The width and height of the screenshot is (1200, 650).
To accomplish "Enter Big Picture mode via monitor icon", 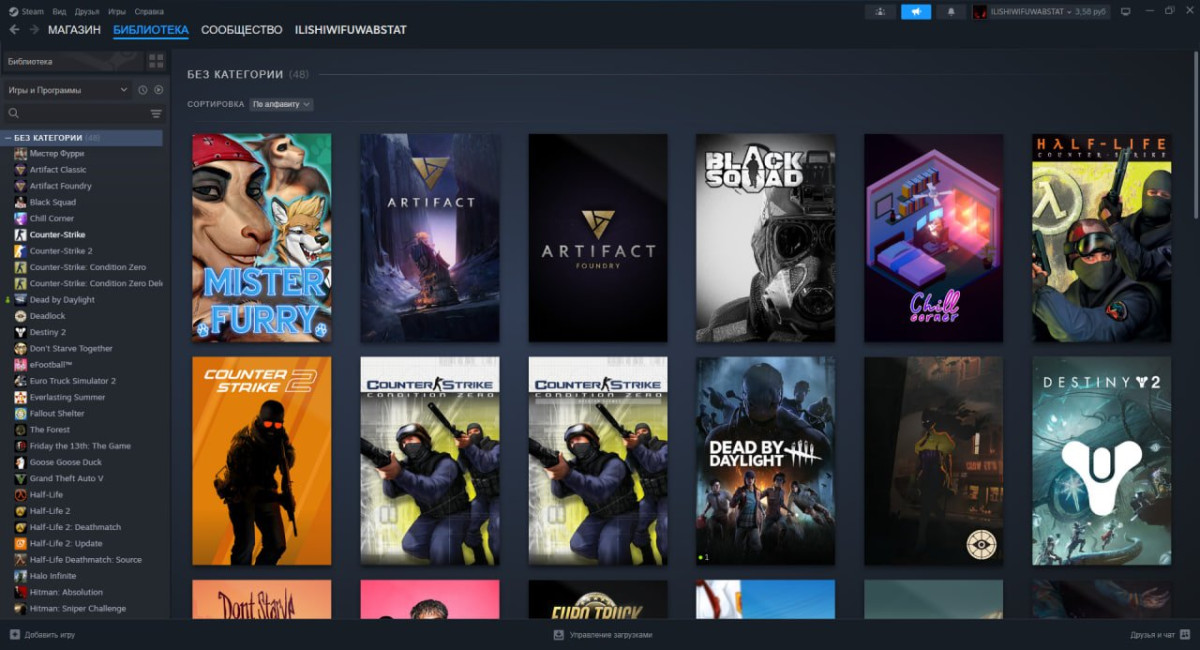I will tap(1125, 12).
